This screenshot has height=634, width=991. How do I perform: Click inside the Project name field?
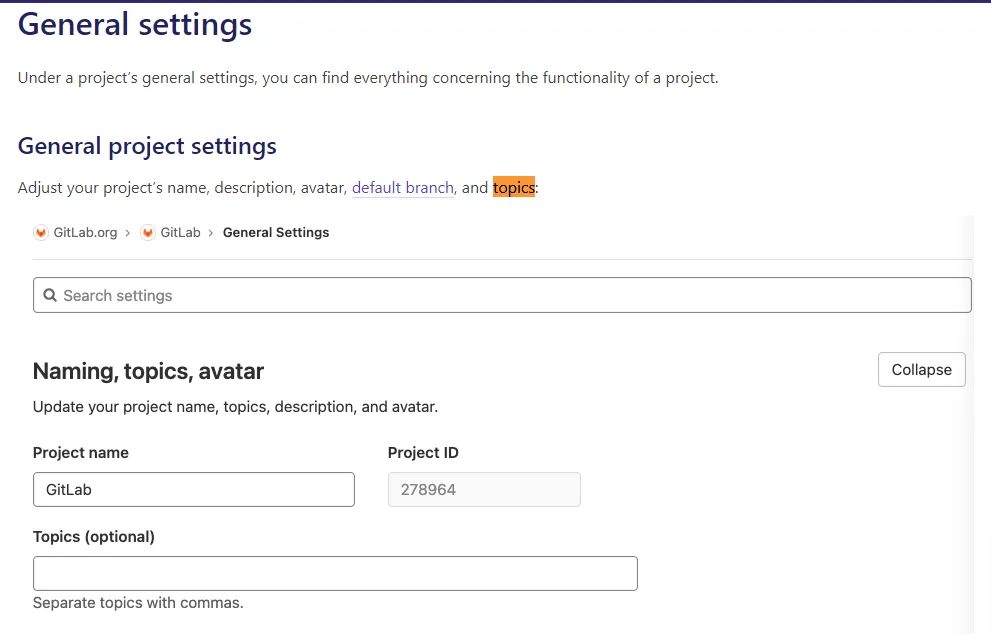pos(193,489)
